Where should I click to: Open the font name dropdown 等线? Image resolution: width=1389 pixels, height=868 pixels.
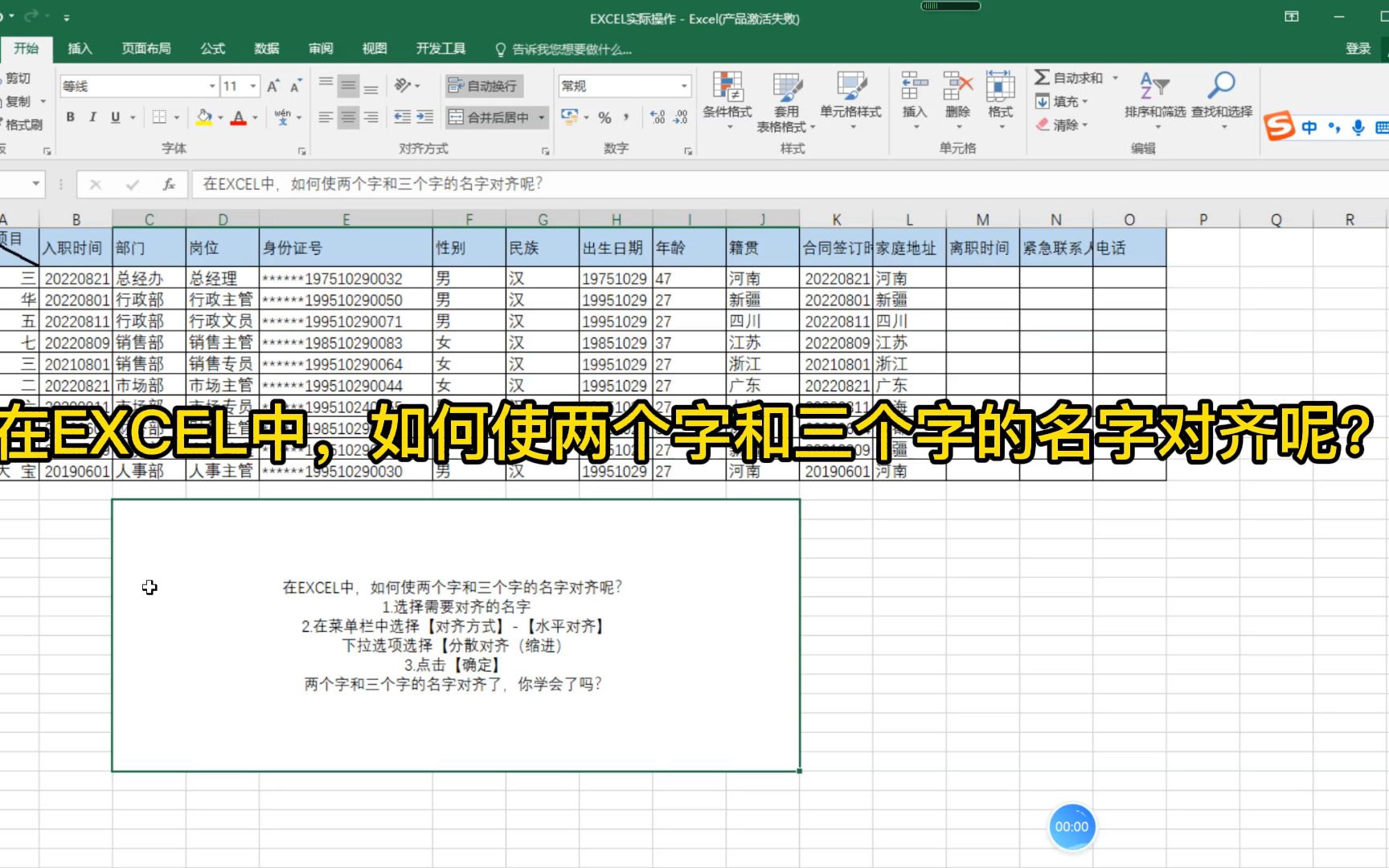click(212, 86)
